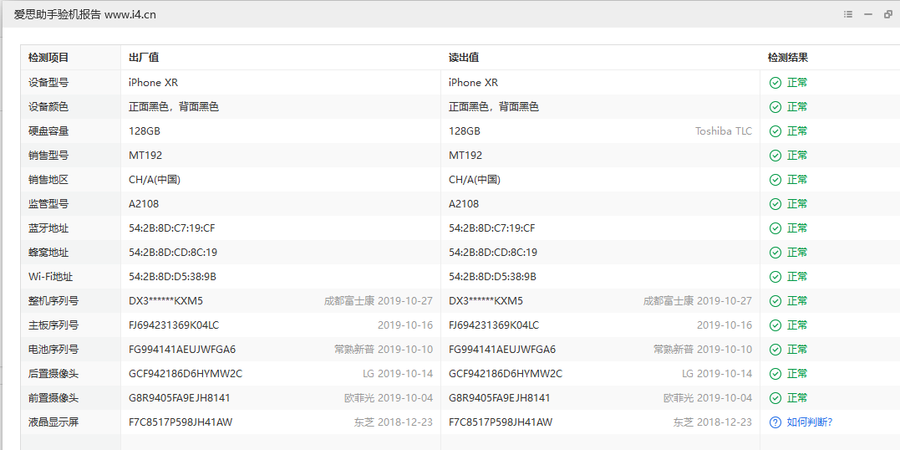Screen dimensions: 900x450
Task: Click window title 爱思助手验机报告 www.i4.cn
Action: (85, 15)
